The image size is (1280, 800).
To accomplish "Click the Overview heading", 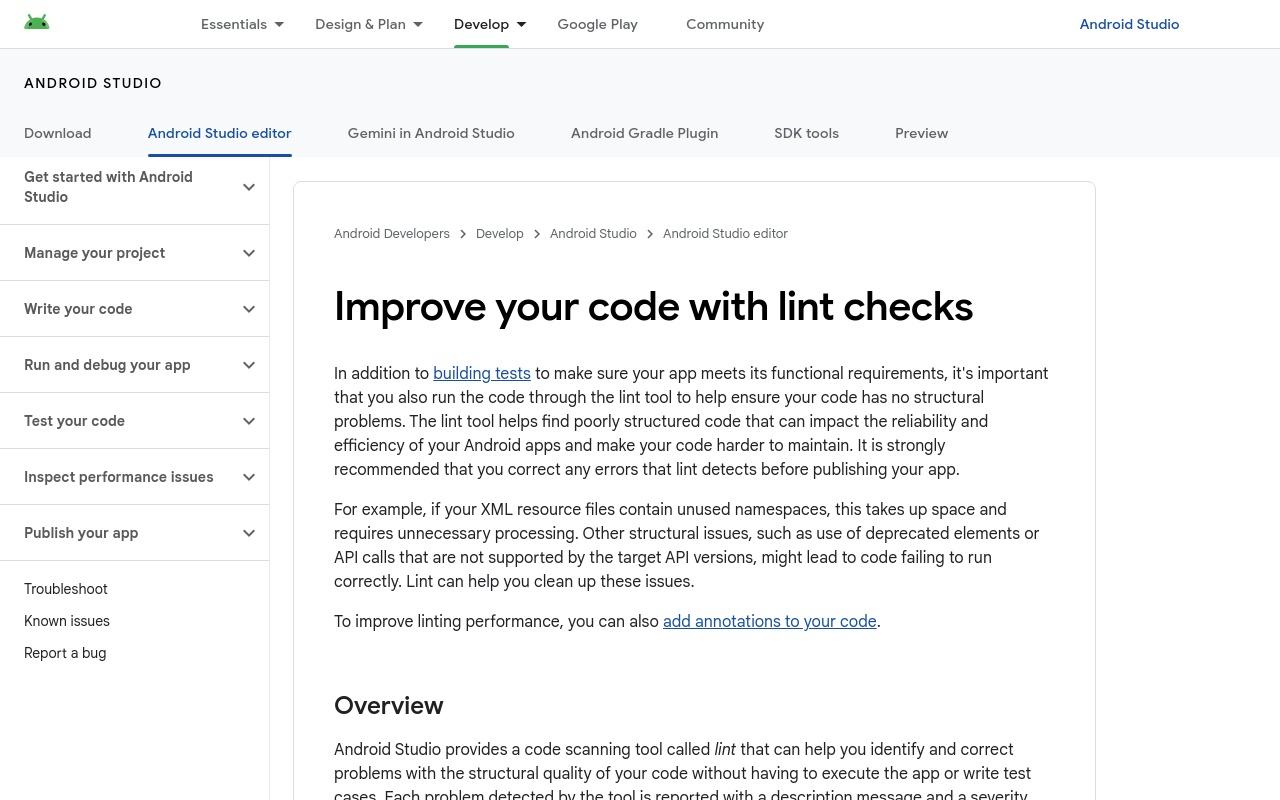I will click(x=389, y=705).
